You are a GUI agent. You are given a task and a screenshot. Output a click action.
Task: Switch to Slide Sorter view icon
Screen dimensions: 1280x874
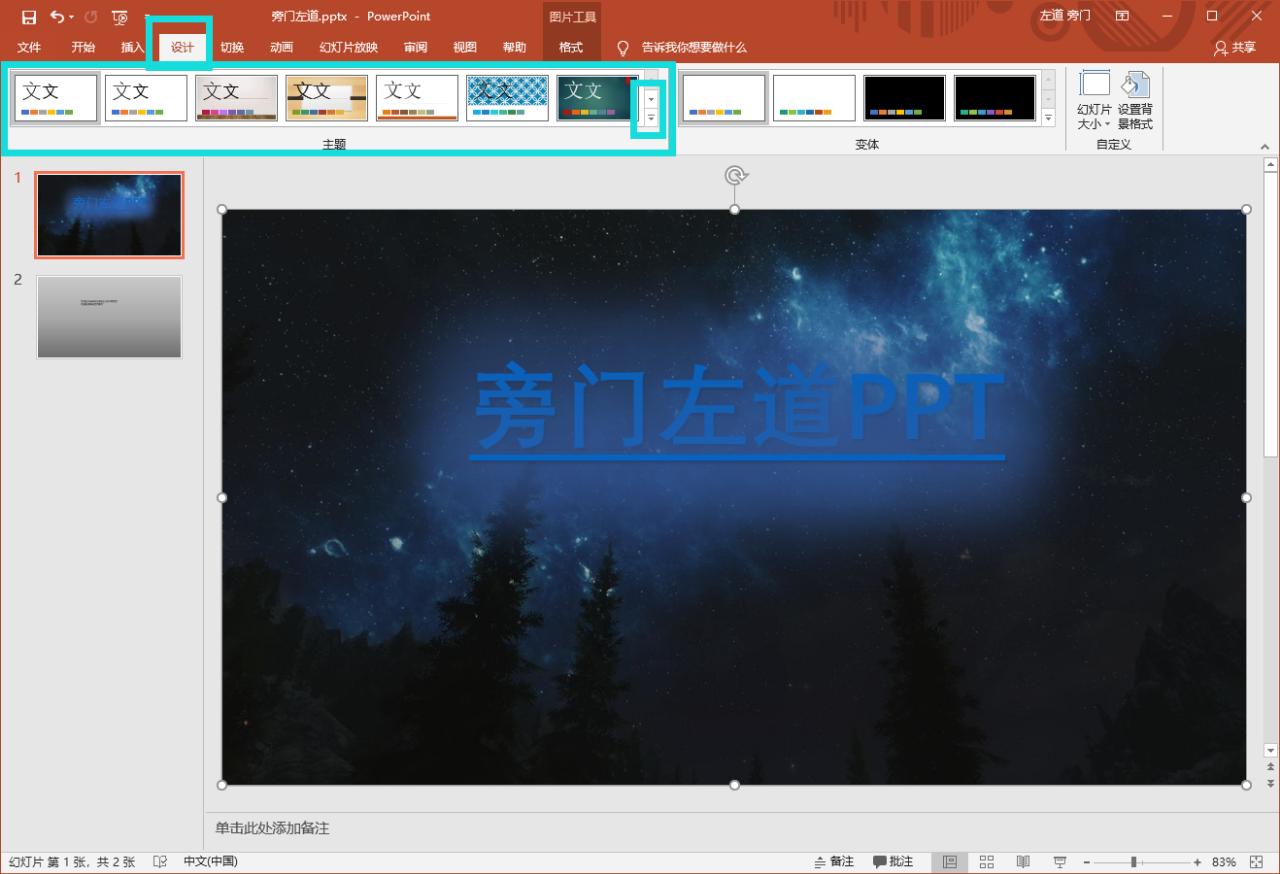pyautogui.click(x=986, y=861)
